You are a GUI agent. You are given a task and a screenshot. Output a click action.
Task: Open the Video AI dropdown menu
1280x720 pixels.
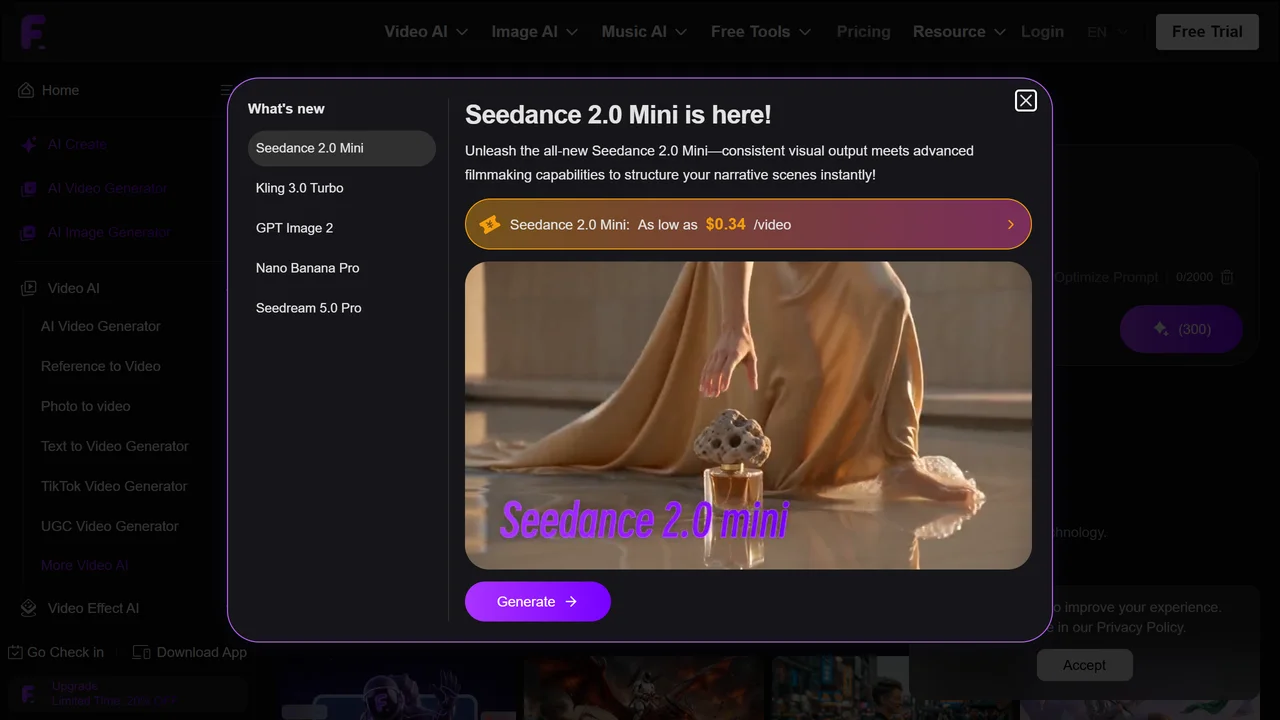(426, 32)
